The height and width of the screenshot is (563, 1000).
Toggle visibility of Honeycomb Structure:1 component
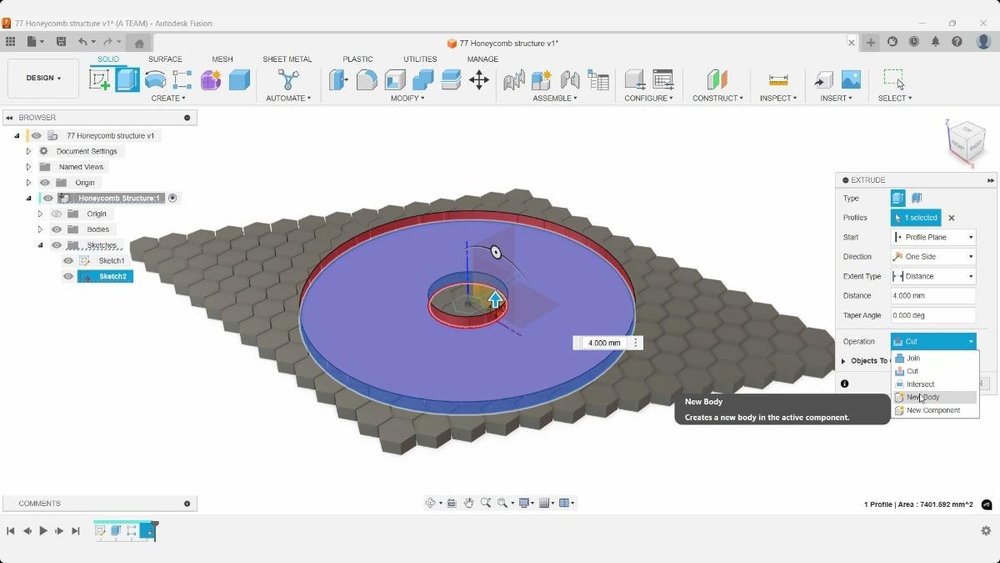click(x=48, y=198)
